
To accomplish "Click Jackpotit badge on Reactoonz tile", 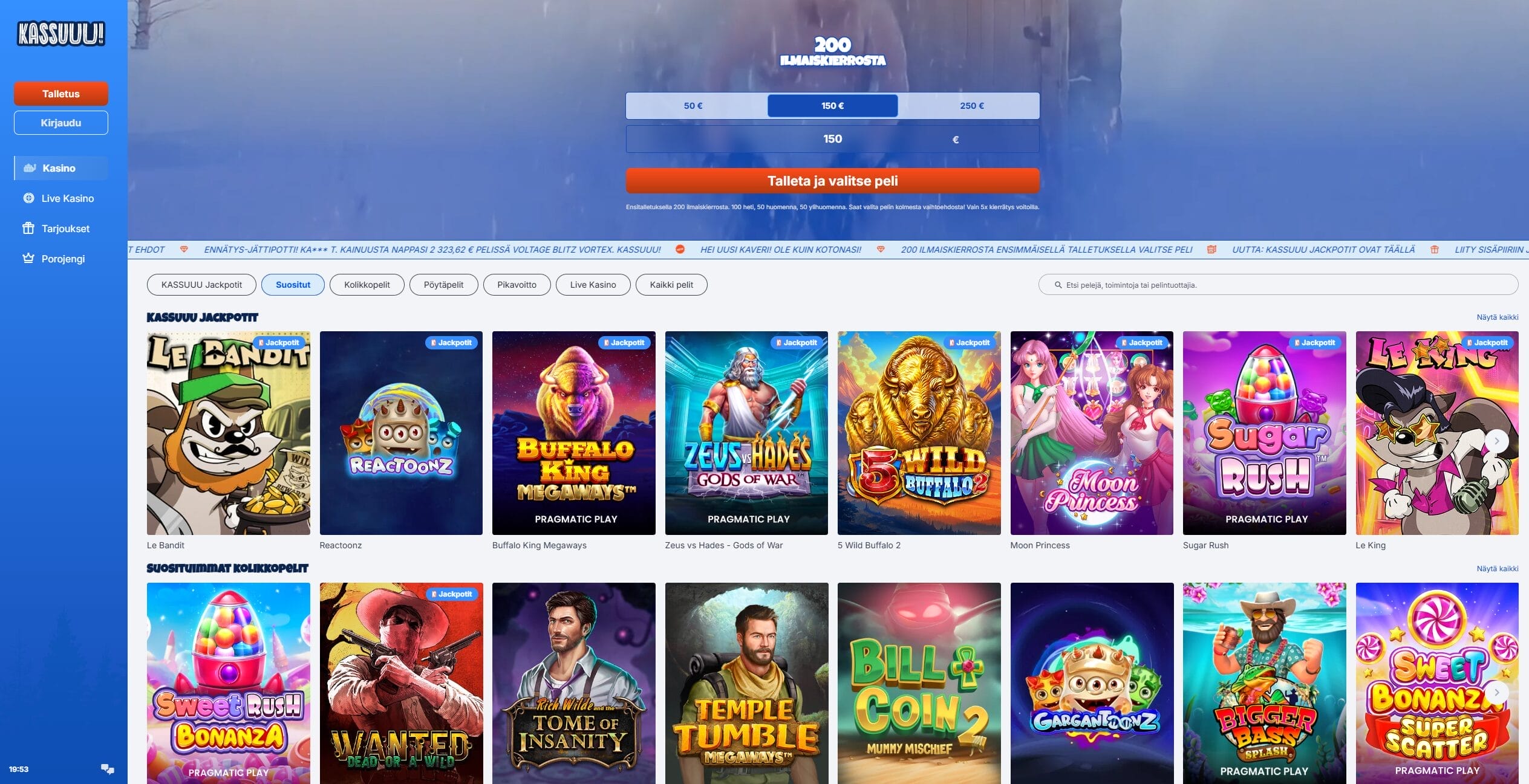I will (x=451, y=343).
